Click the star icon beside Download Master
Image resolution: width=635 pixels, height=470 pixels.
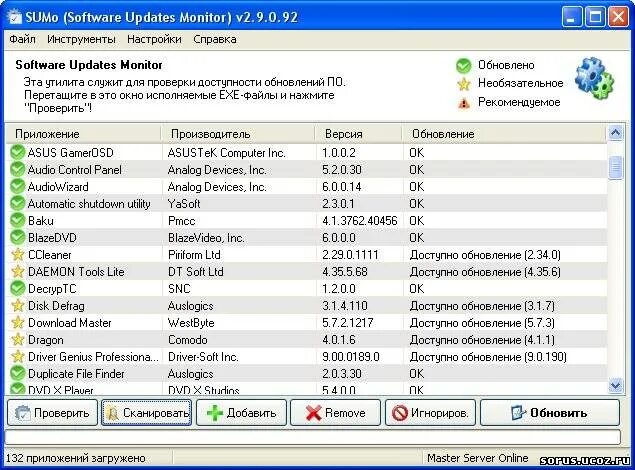coord(17,323)
